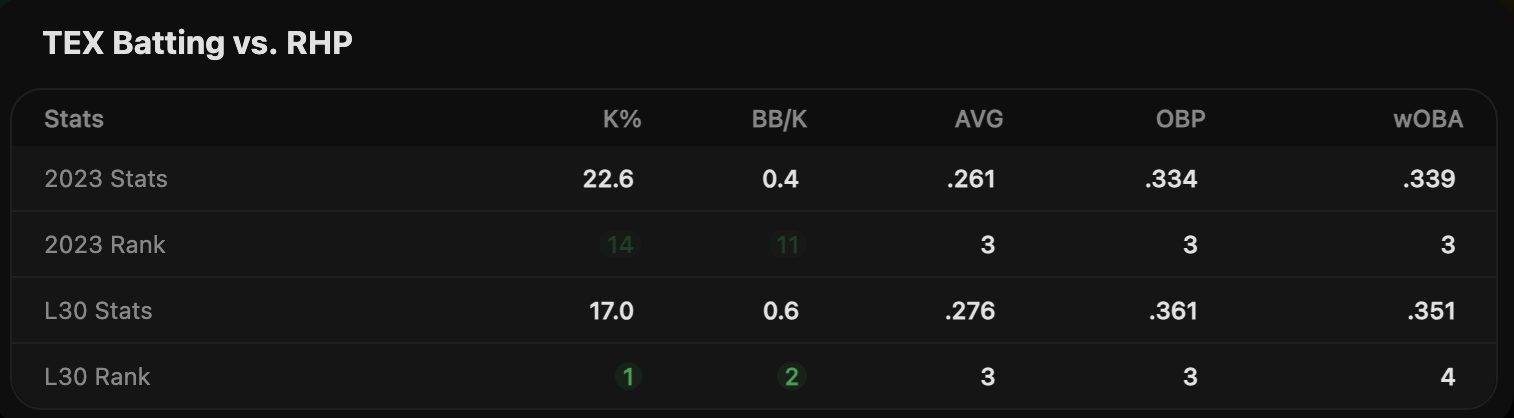Click the K% column header
This screenshot has width=1514, height=418.
pos(621,120)
